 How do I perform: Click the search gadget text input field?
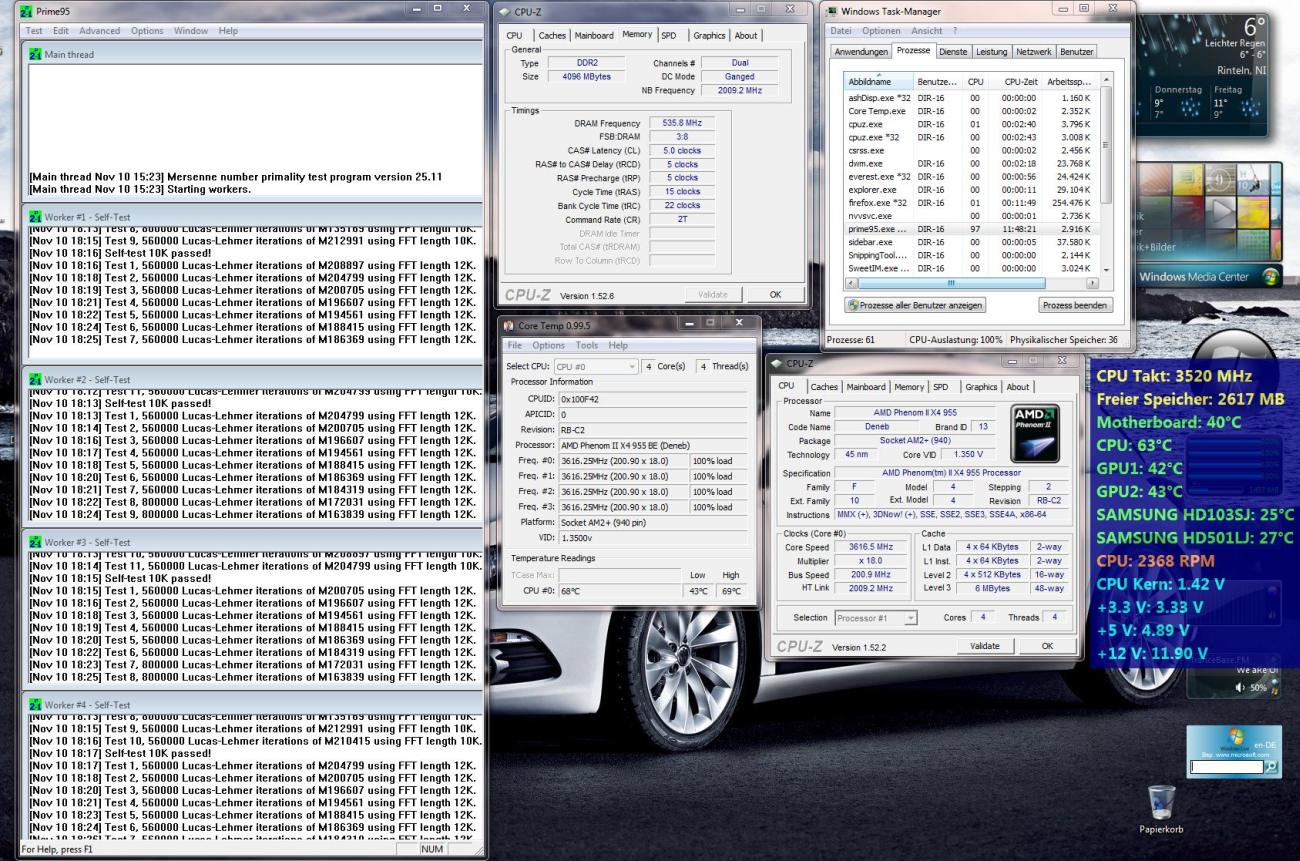1226,768
